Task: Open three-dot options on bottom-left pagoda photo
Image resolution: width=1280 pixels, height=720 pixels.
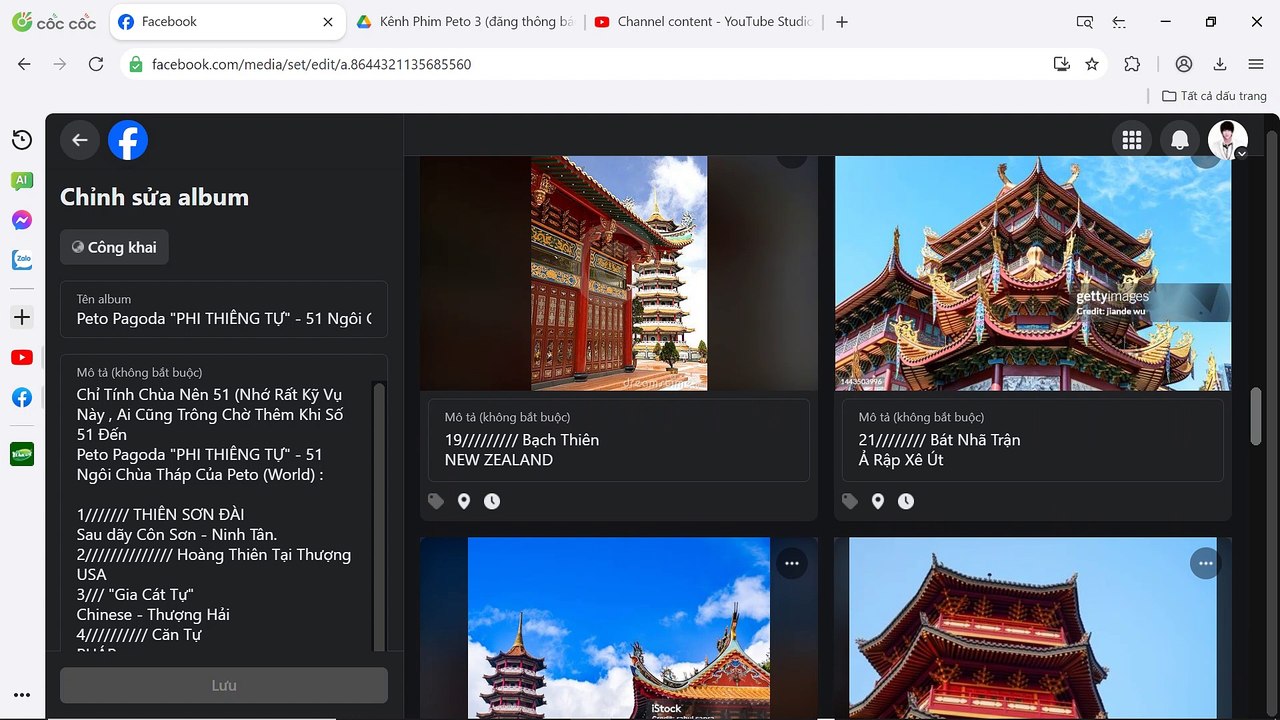Action: coord(791,563)
